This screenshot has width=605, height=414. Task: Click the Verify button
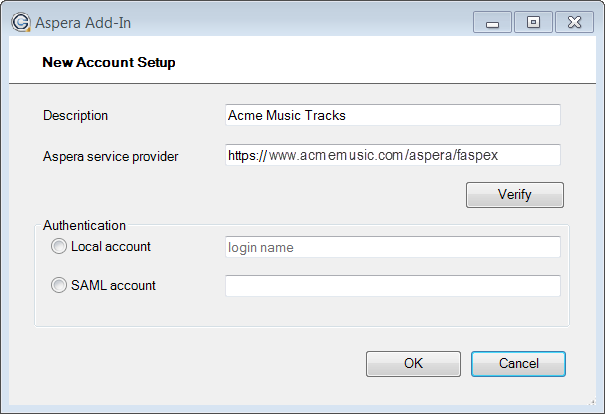click(x=515, y=195)
